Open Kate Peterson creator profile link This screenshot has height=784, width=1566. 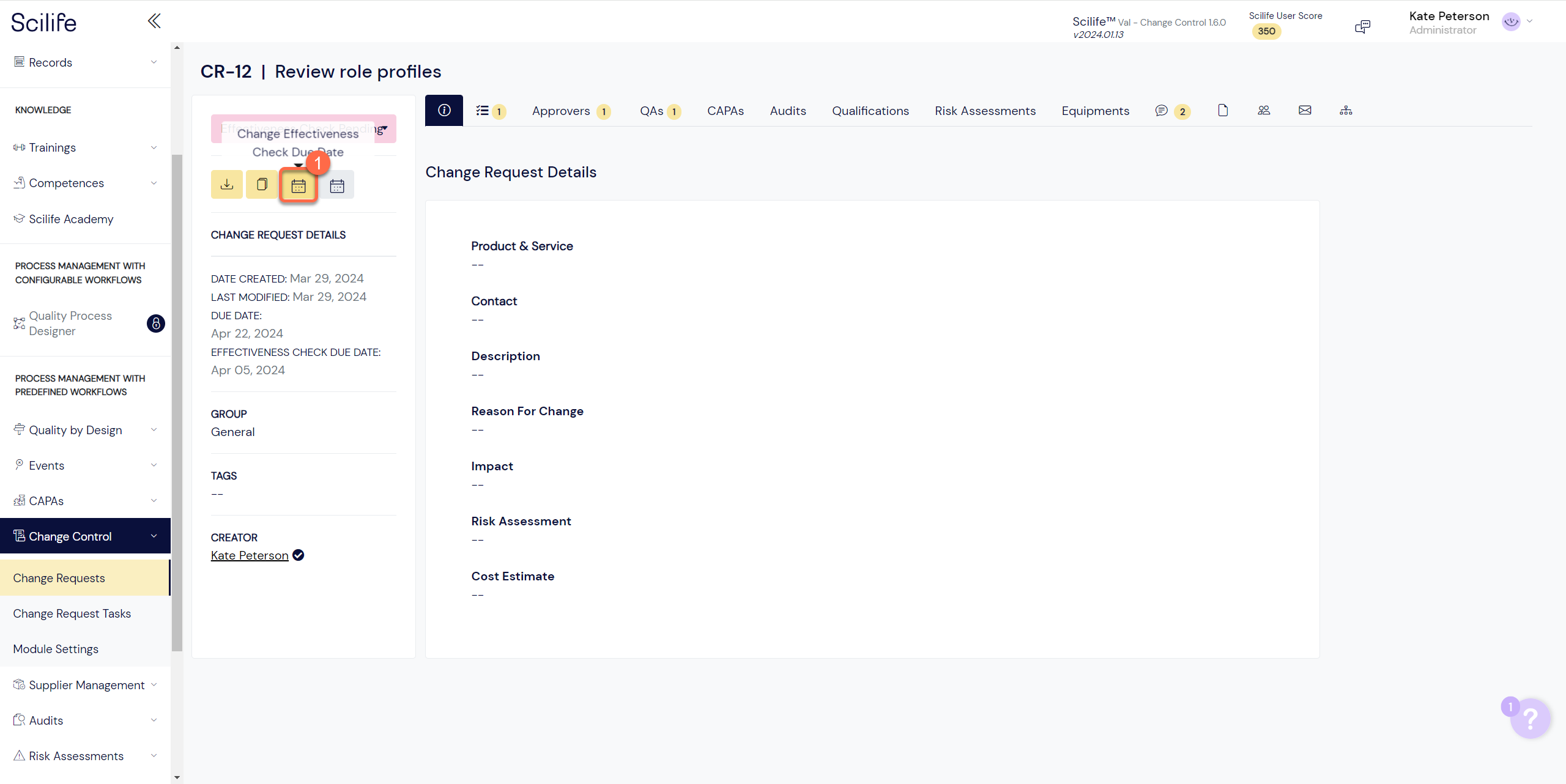250,555
